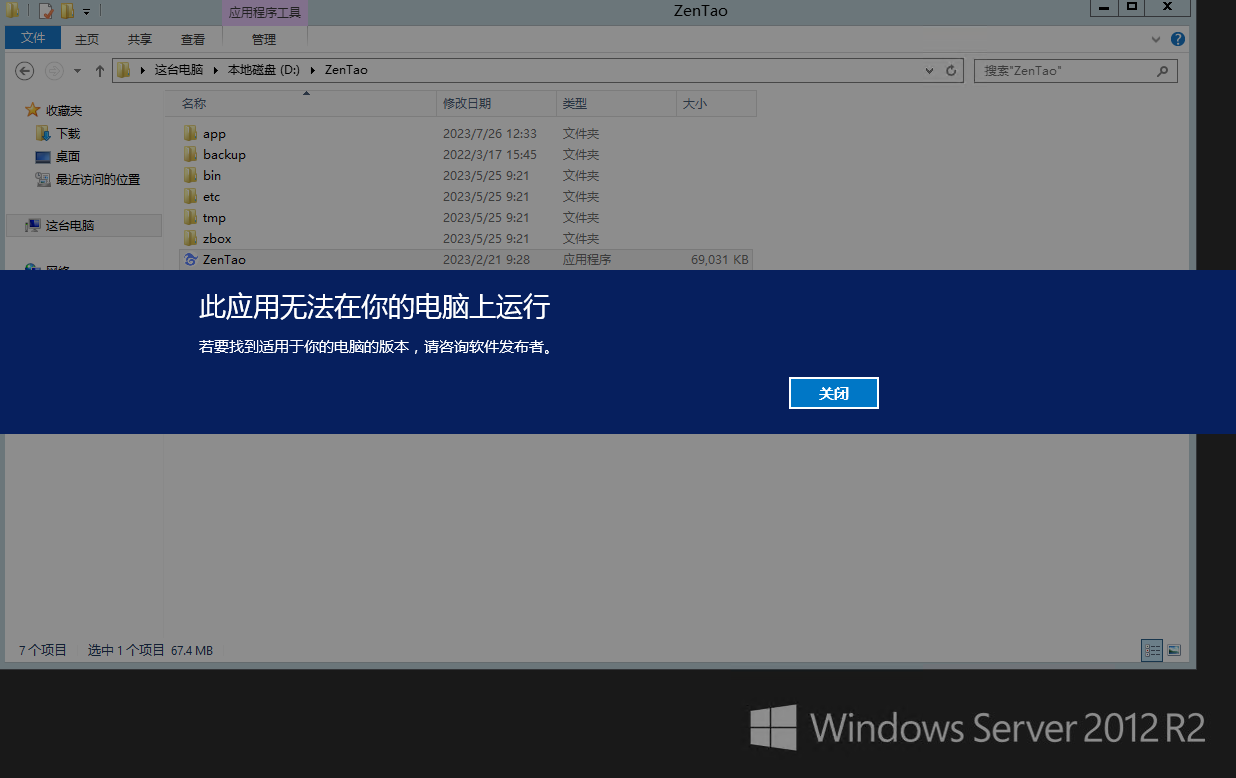
Task: Click 本地磁盘 (D:) in the address breadcrumb
Action: click(264, 70)
